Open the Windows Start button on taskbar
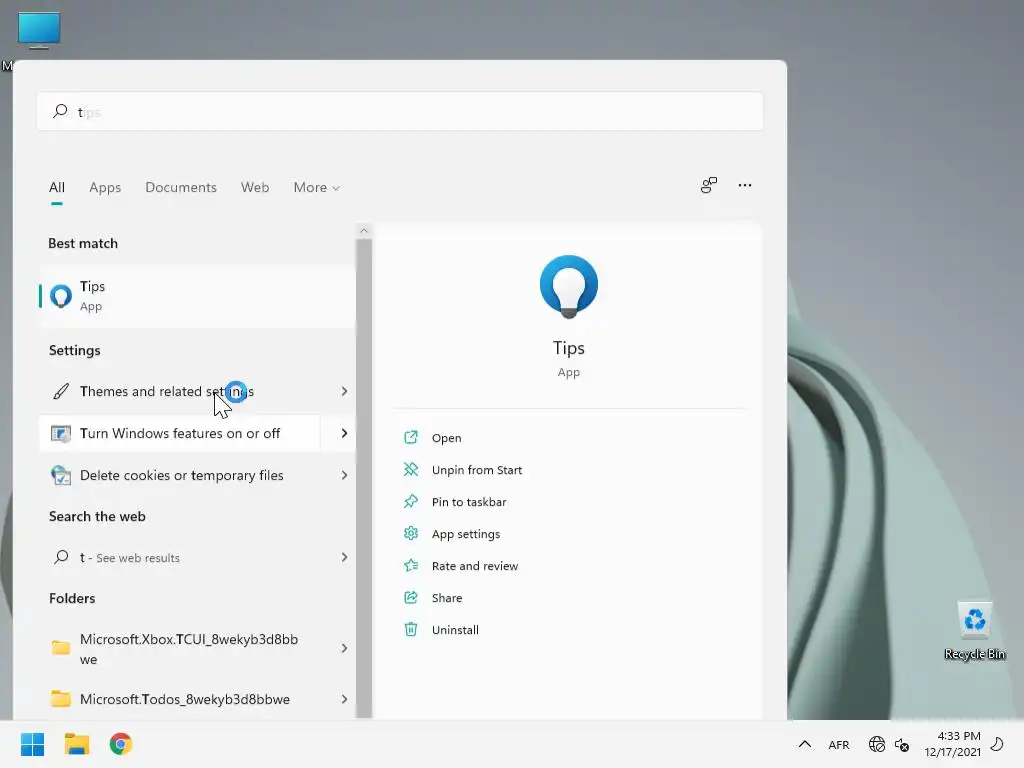Screen dimensions: 1024x768 pos(32,744)
